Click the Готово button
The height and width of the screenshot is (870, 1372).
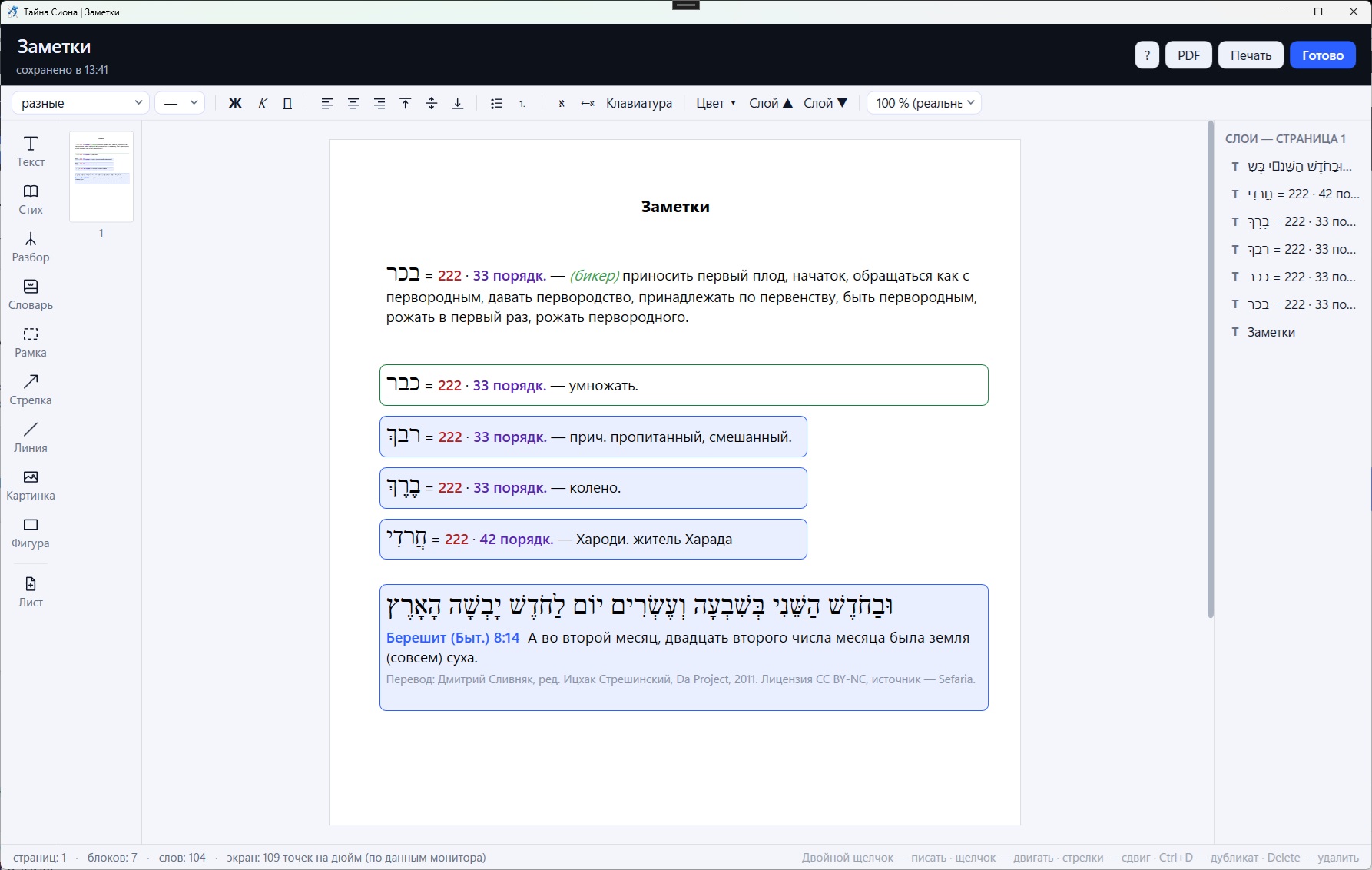(x=1322, y=55)
